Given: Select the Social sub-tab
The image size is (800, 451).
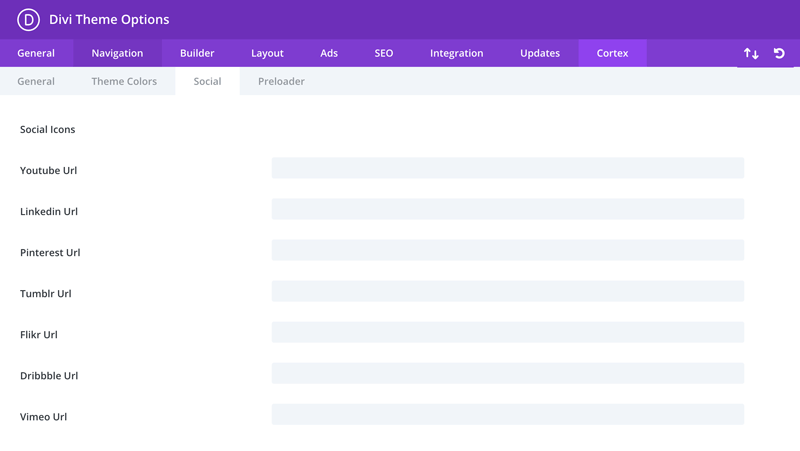Looking at the screenshot, I should coord(207,81).
